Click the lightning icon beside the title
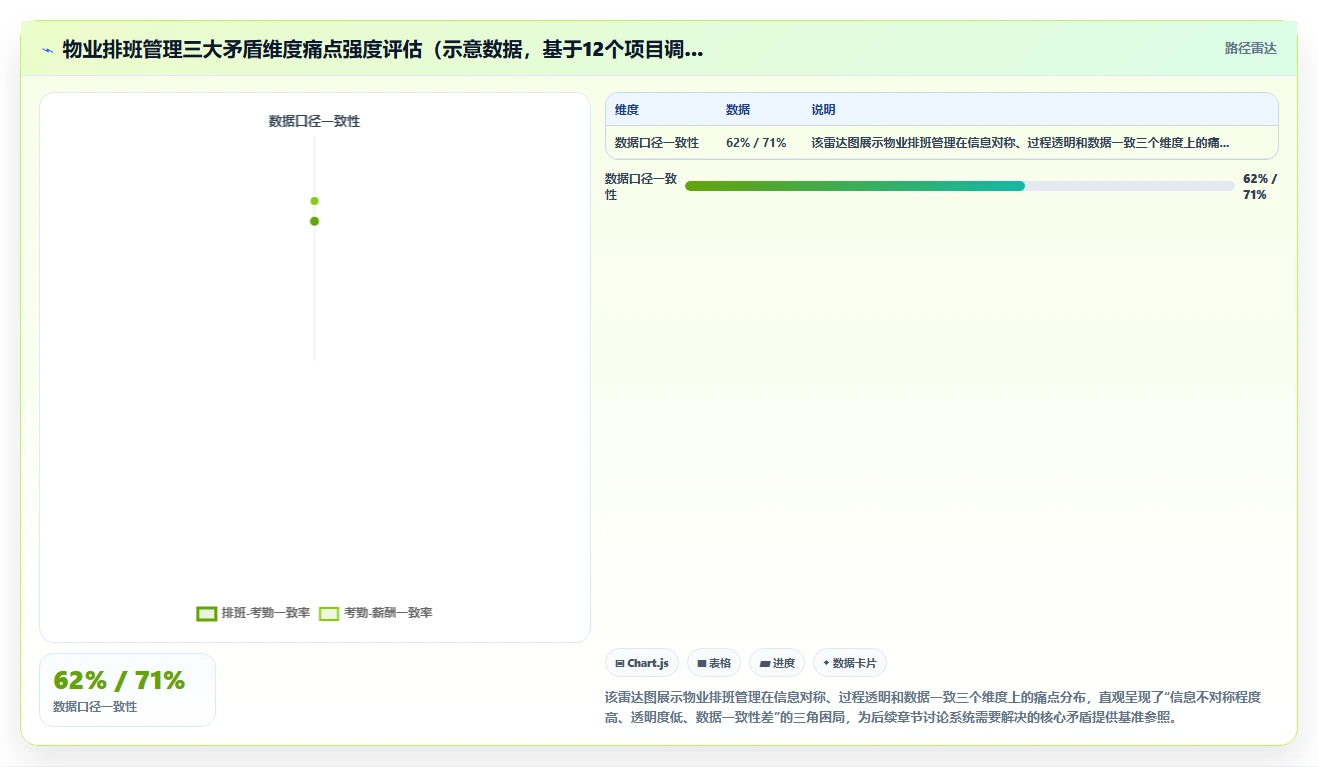 pos(48,50)
